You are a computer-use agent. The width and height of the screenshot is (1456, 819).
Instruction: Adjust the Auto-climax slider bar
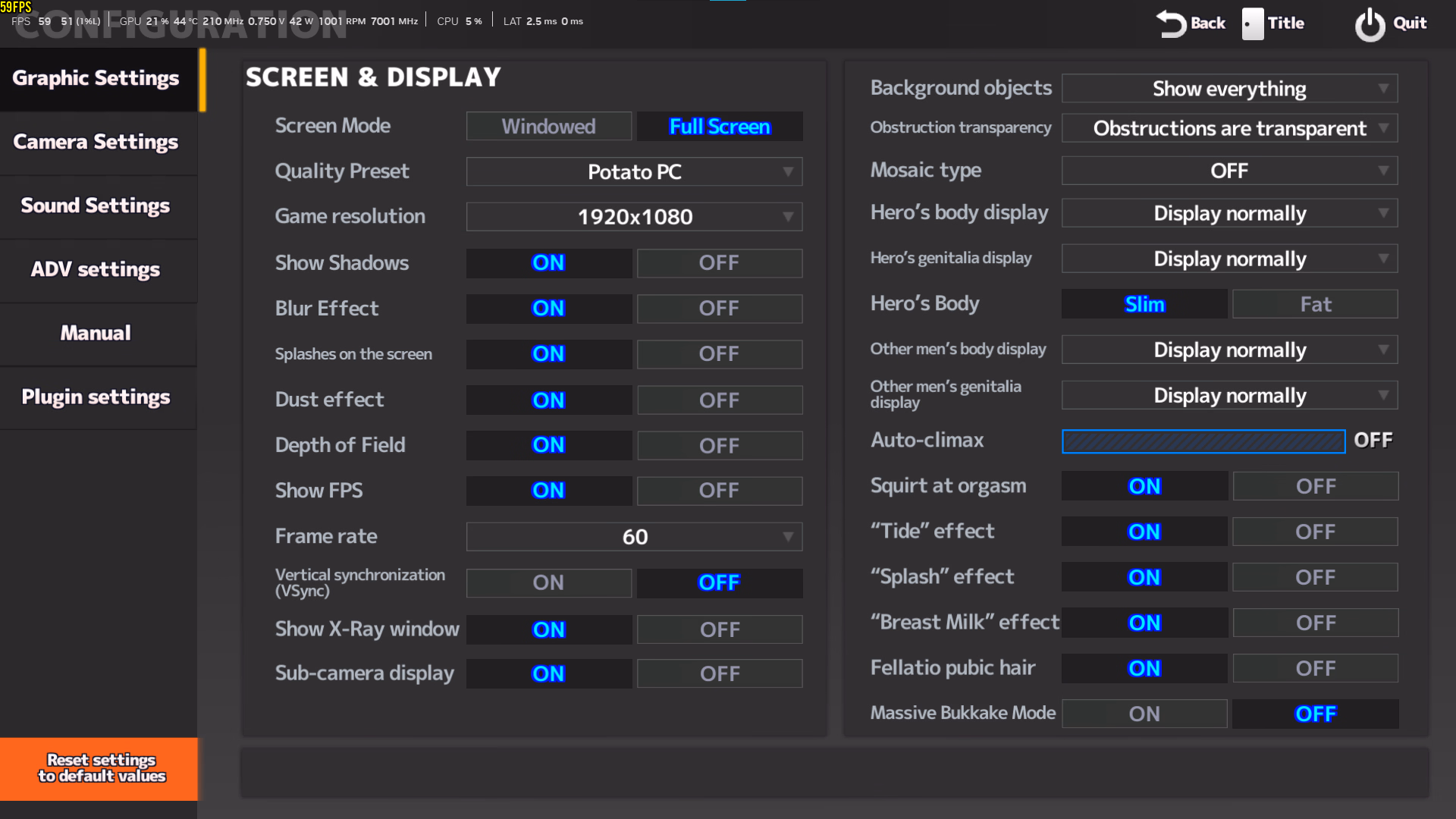tap(1203, 441)
